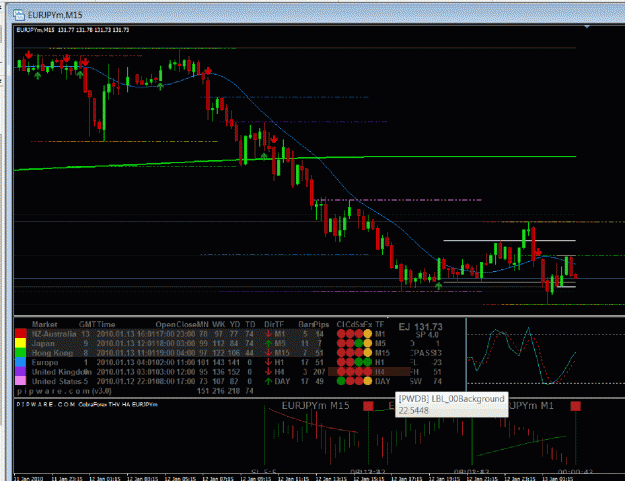
Task: Click the green up arrow beside M5
Action: pyautogui.click(x=269, y=344)
